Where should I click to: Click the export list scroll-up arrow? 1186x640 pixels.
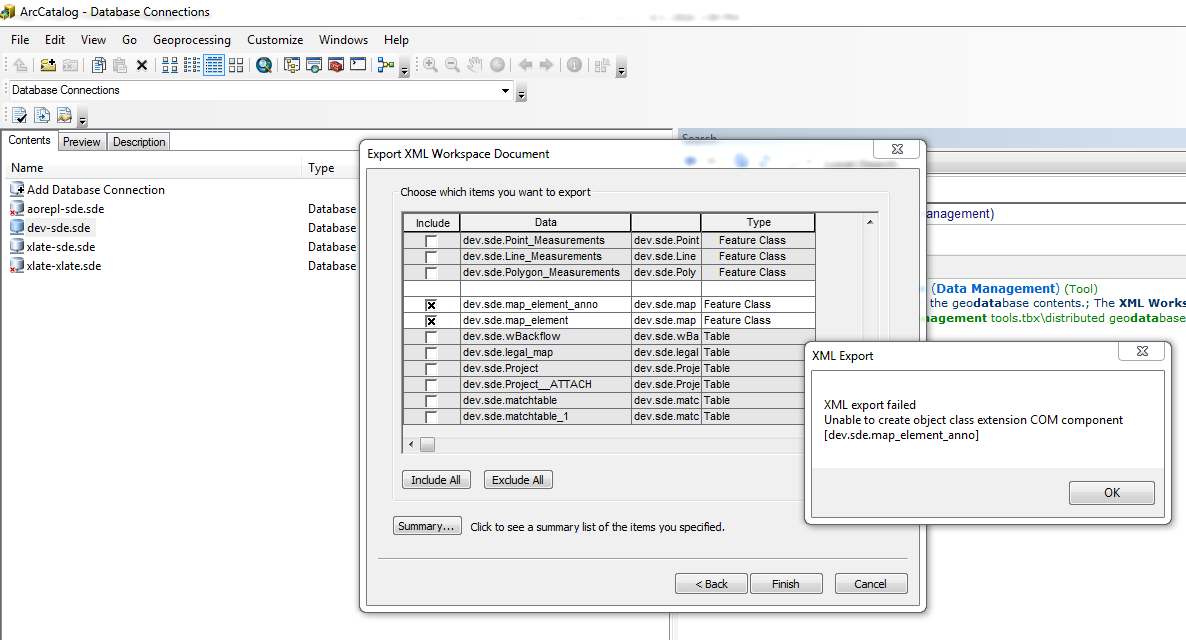coord(870,222)
